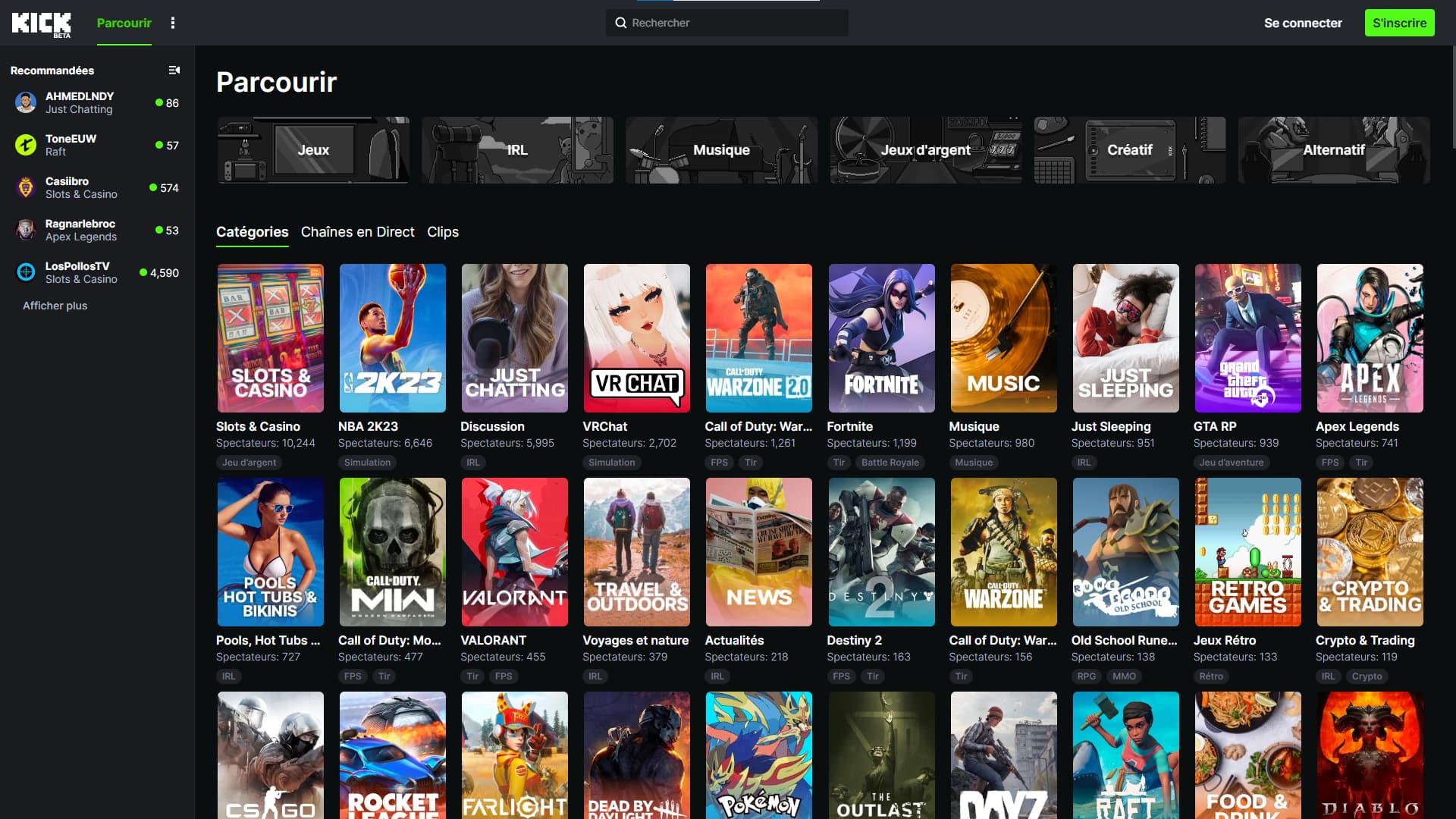Click the search magnifier icon
The image size is (1456, 819).
(x=620, y=23)
